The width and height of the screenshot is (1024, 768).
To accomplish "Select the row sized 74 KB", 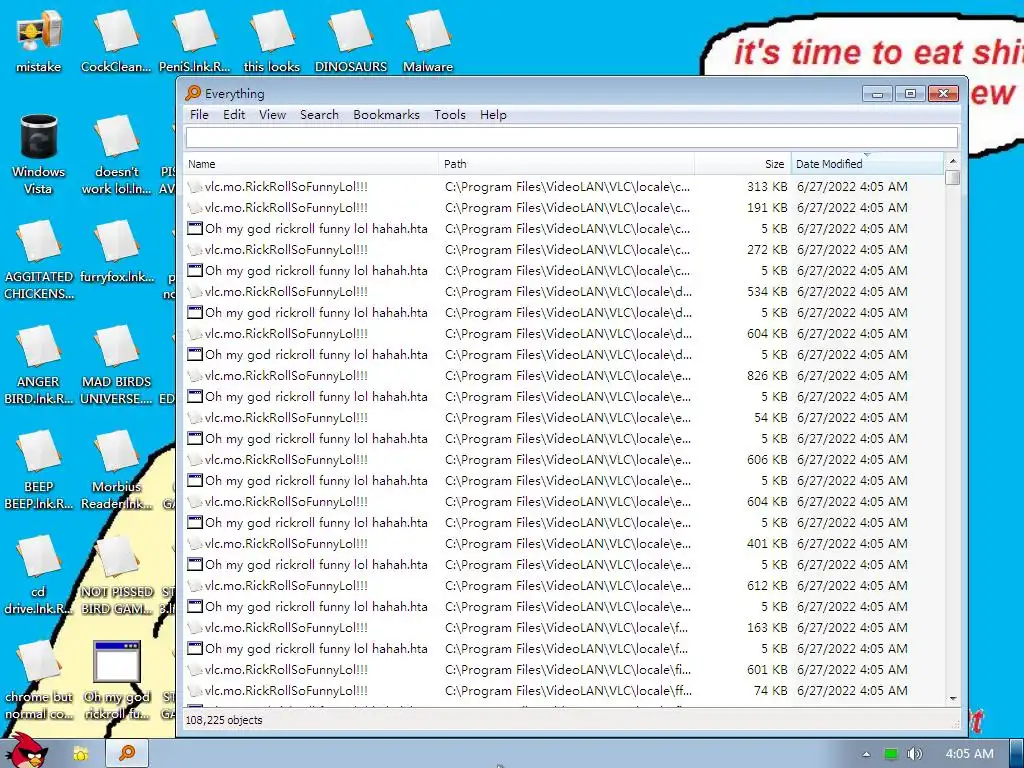I will point(564,690).
